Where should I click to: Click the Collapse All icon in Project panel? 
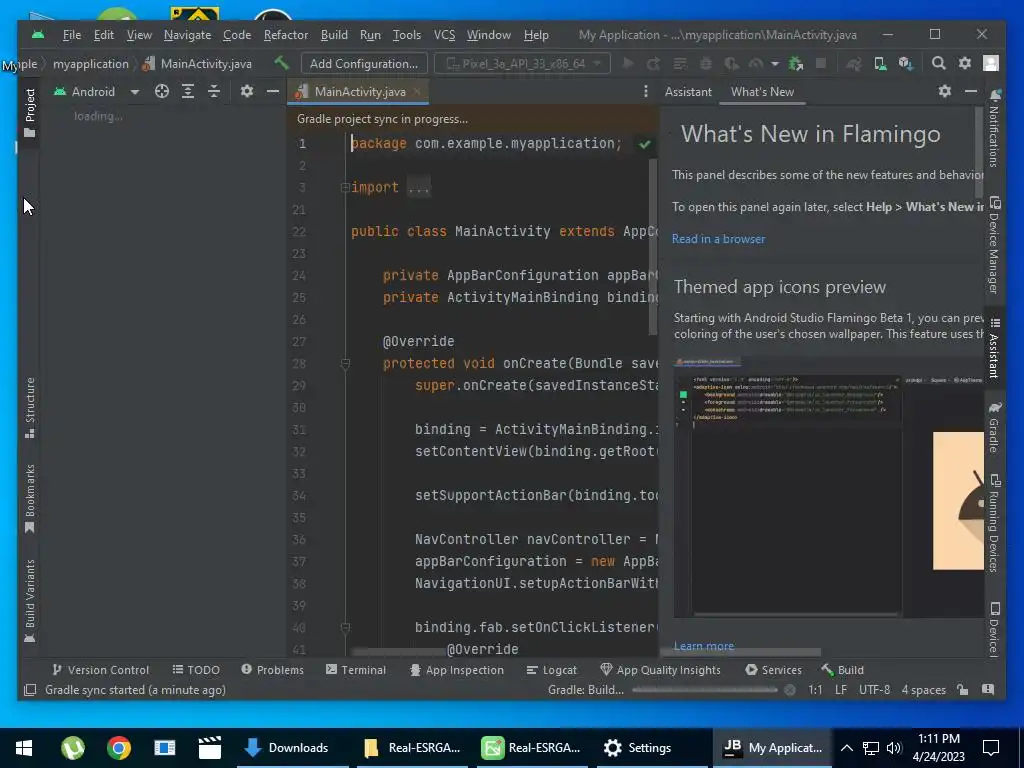(214, 91)
